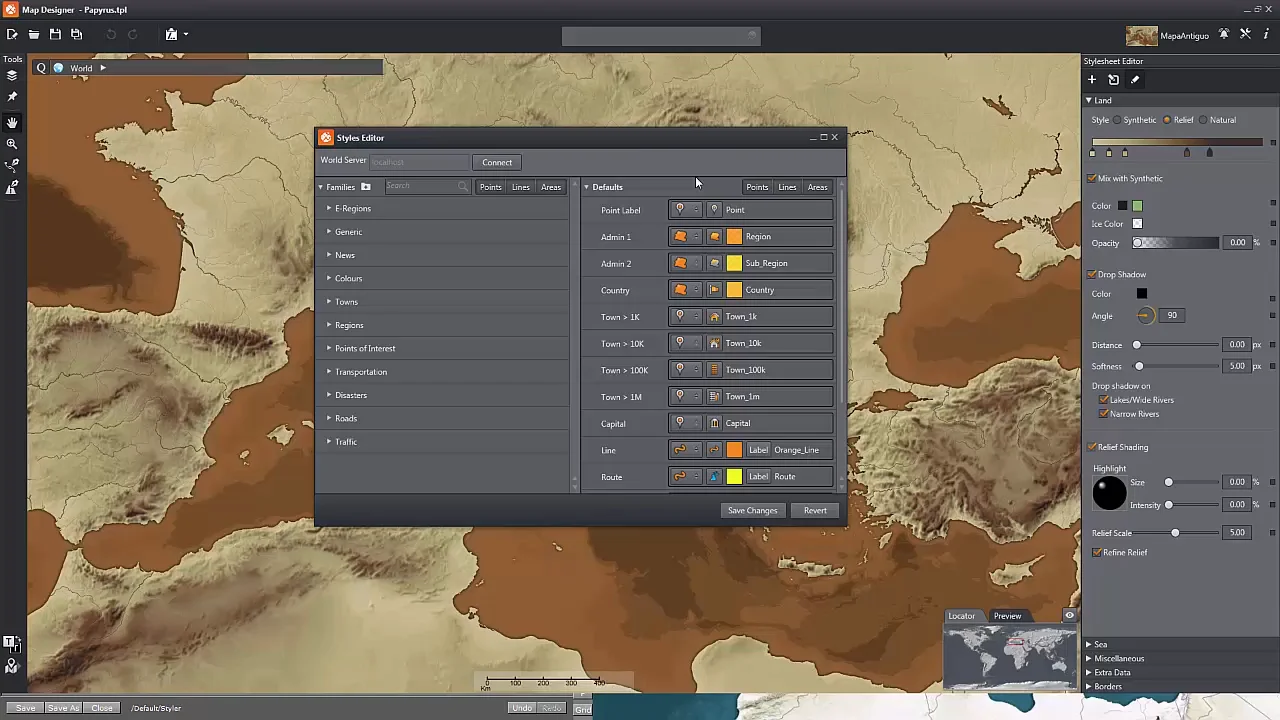Viewport: 1280px width, 720px height.
Task: Expand the Sea section
Action: (x=1089, y=644)
